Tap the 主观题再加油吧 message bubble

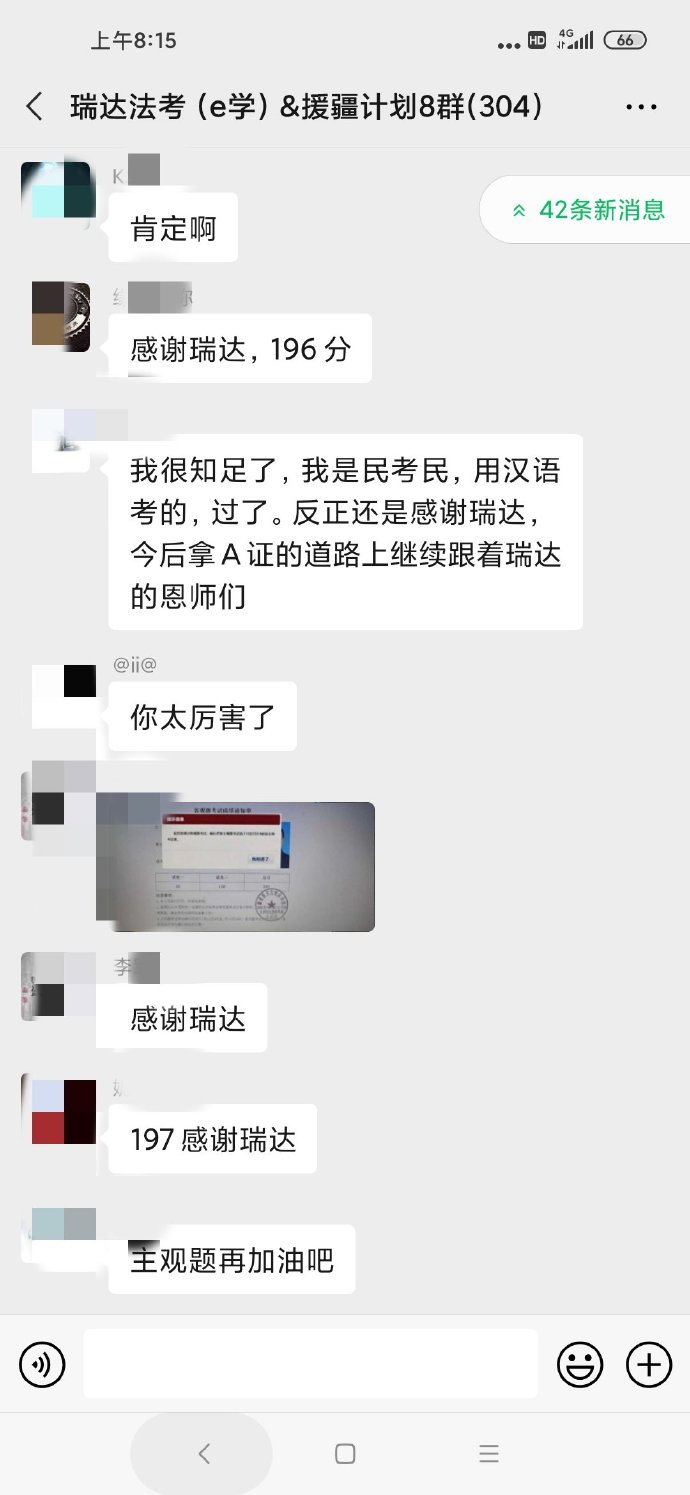tap(231, 1260)
